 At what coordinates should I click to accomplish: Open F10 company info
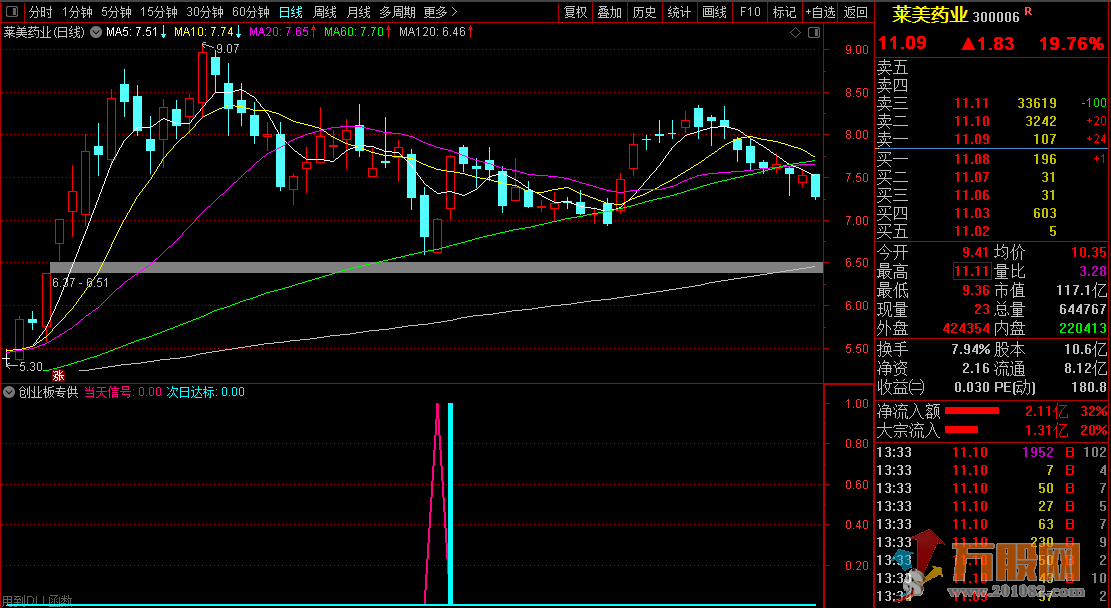(750, 12)
